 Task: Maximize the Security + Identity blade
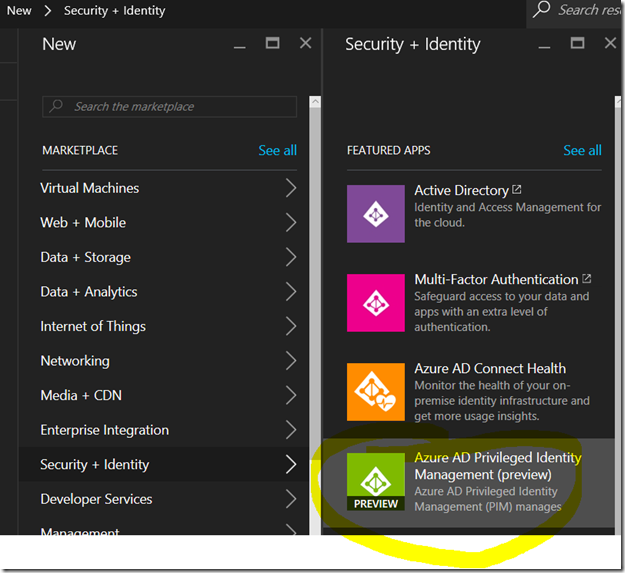(577, 43)
